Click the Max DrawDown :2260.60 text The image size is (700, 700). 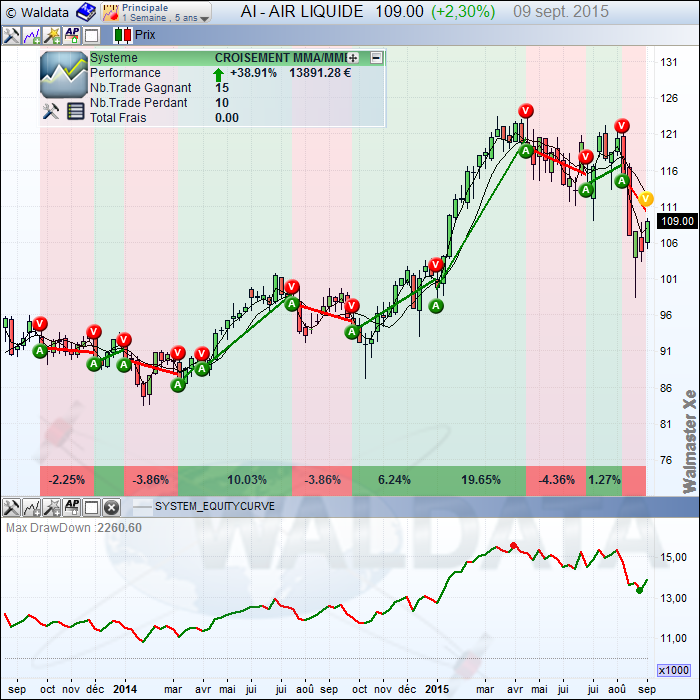[74, 528]
